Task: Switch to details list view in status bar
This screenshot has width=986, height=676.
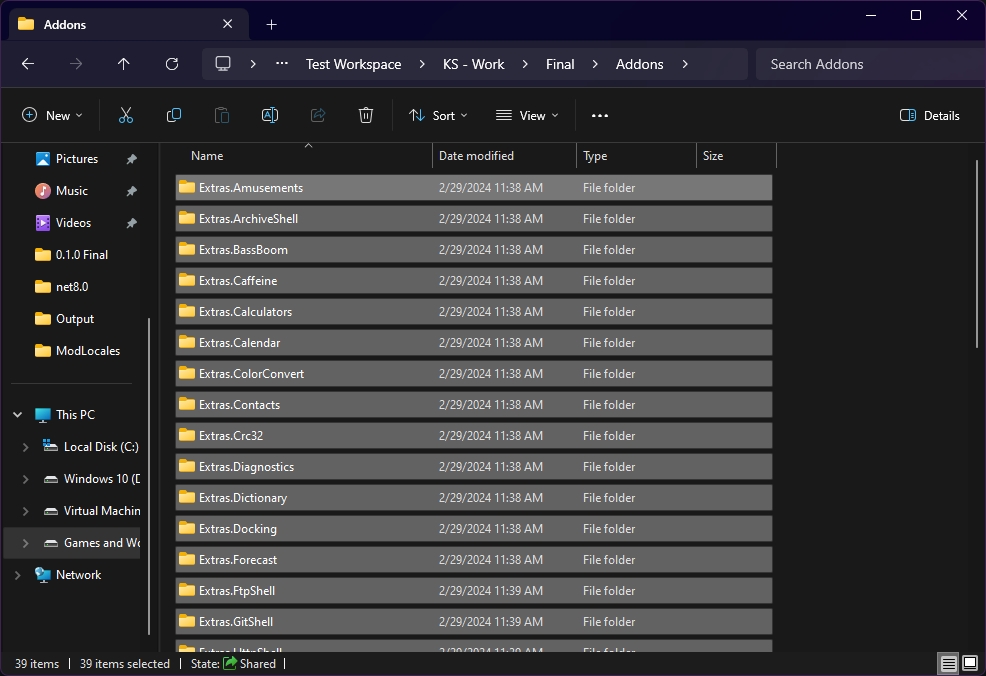Action: pos(947,663)
